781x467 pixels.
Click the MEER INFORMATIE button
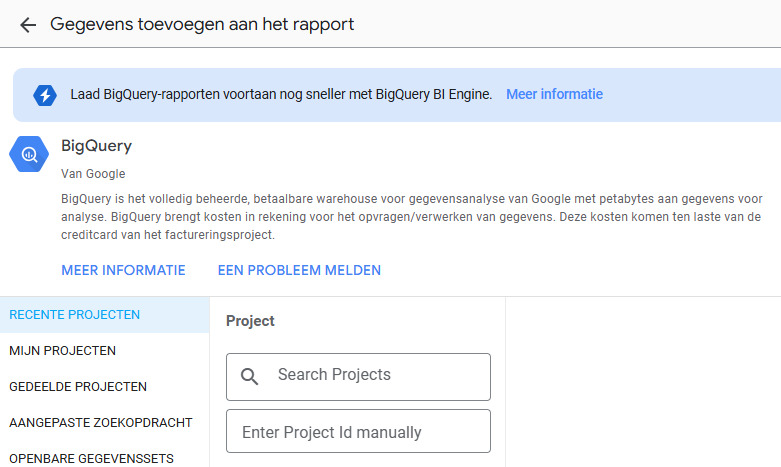click(x=123, y=270)
